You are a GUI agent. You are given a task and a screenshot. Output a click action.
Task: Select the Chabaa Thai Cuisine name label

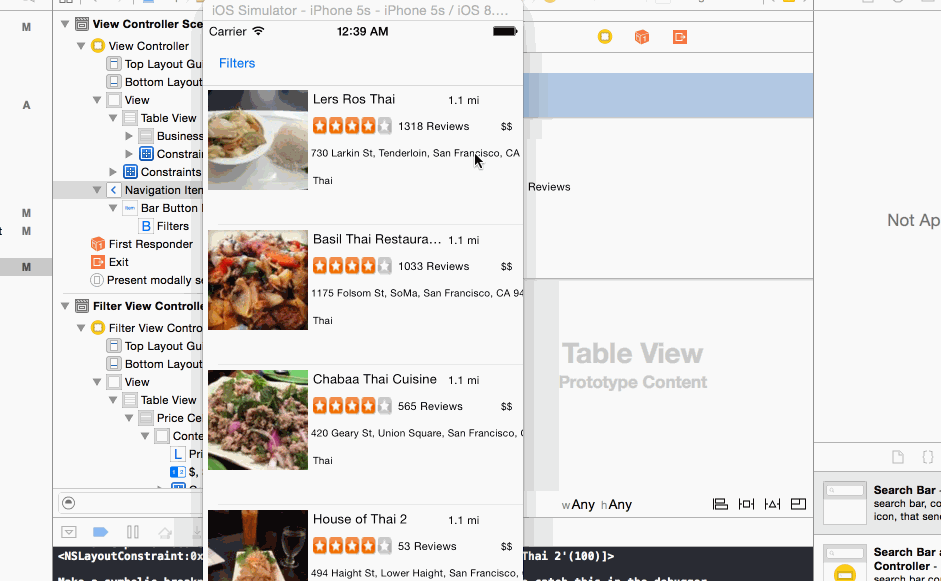[x=374, y=379]
